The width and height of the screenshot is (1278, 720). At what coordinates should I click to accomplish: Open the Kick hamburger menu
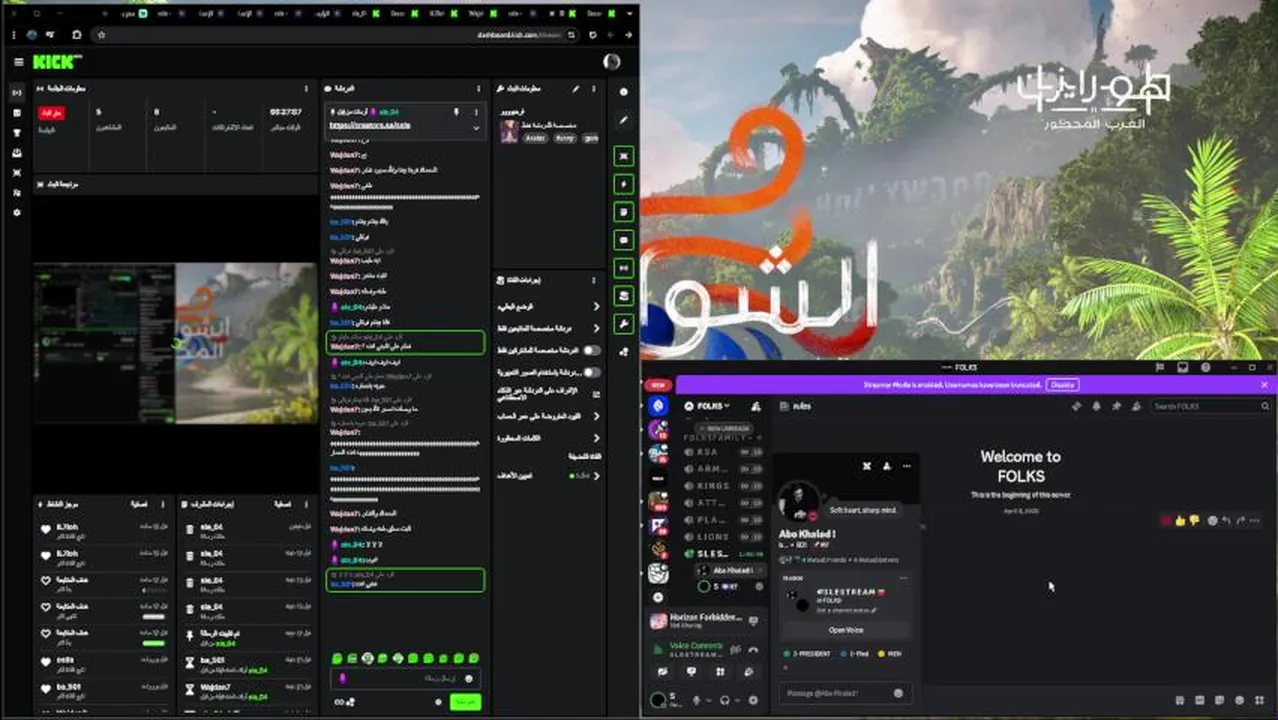(x=18, y=62)
